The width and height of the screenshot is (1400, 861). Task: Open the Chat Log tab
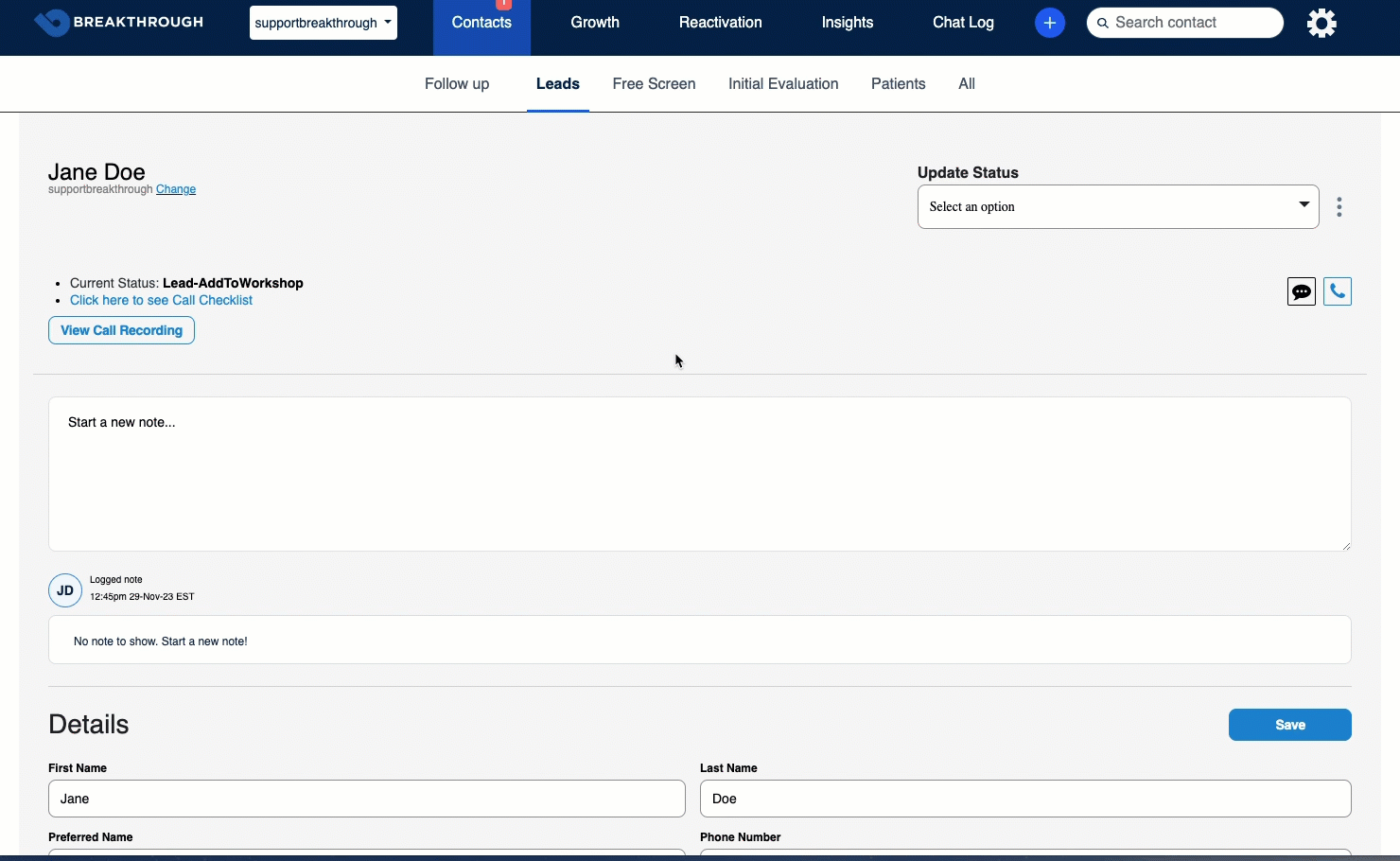tap(963, 23)
